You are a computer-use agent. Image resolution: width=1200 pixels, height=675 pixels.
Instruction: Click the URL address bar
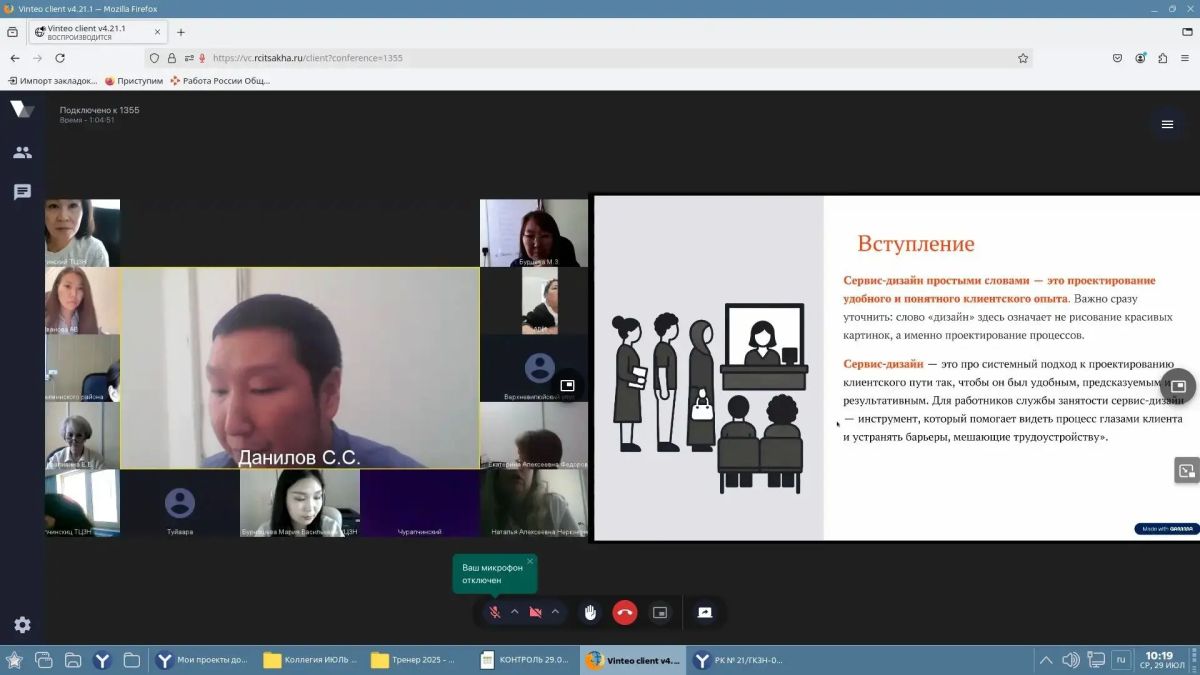click(x=600, y=58)
